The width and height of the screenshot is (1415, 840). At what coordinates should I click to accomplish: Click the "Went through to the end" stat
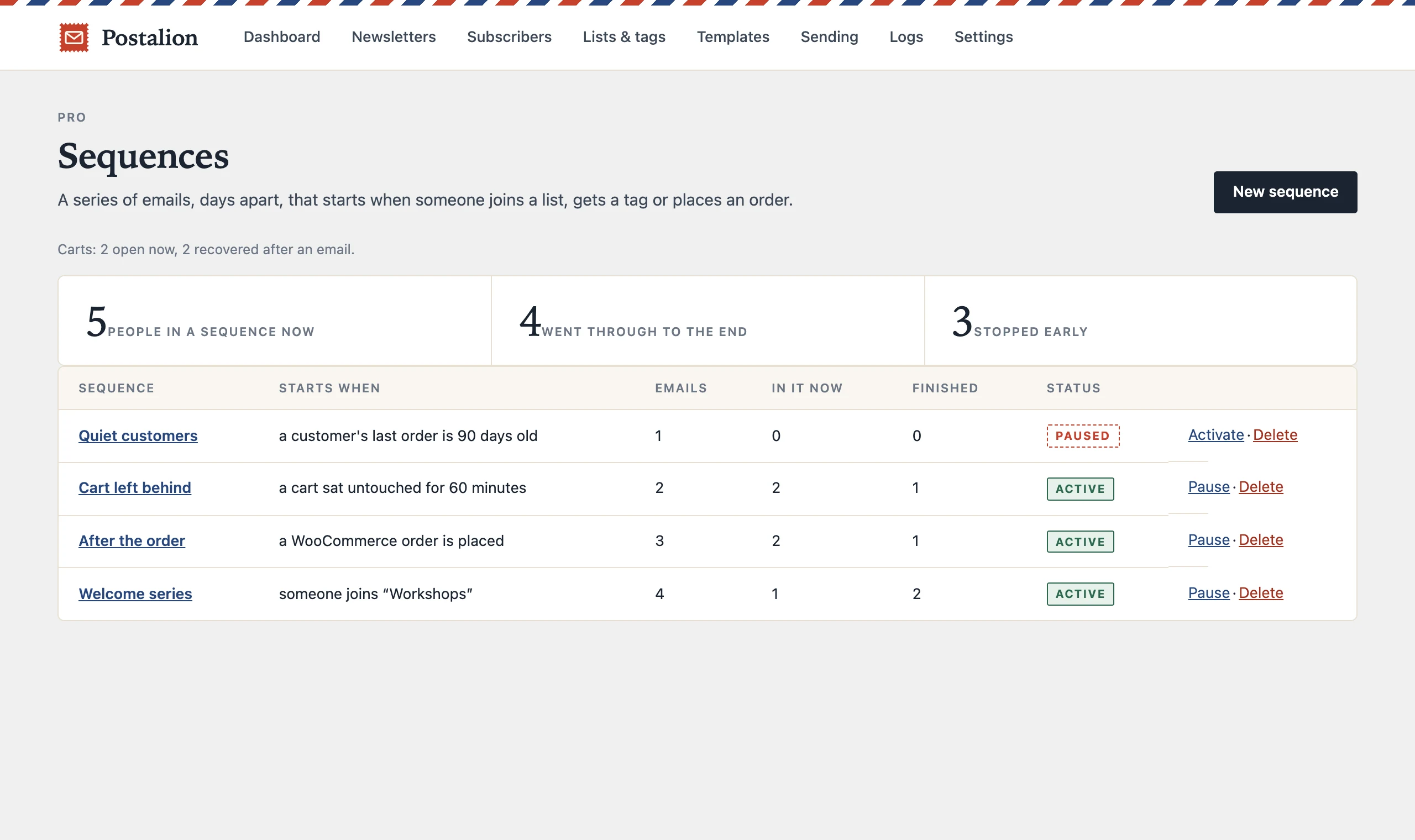click(x=707, y=321)
